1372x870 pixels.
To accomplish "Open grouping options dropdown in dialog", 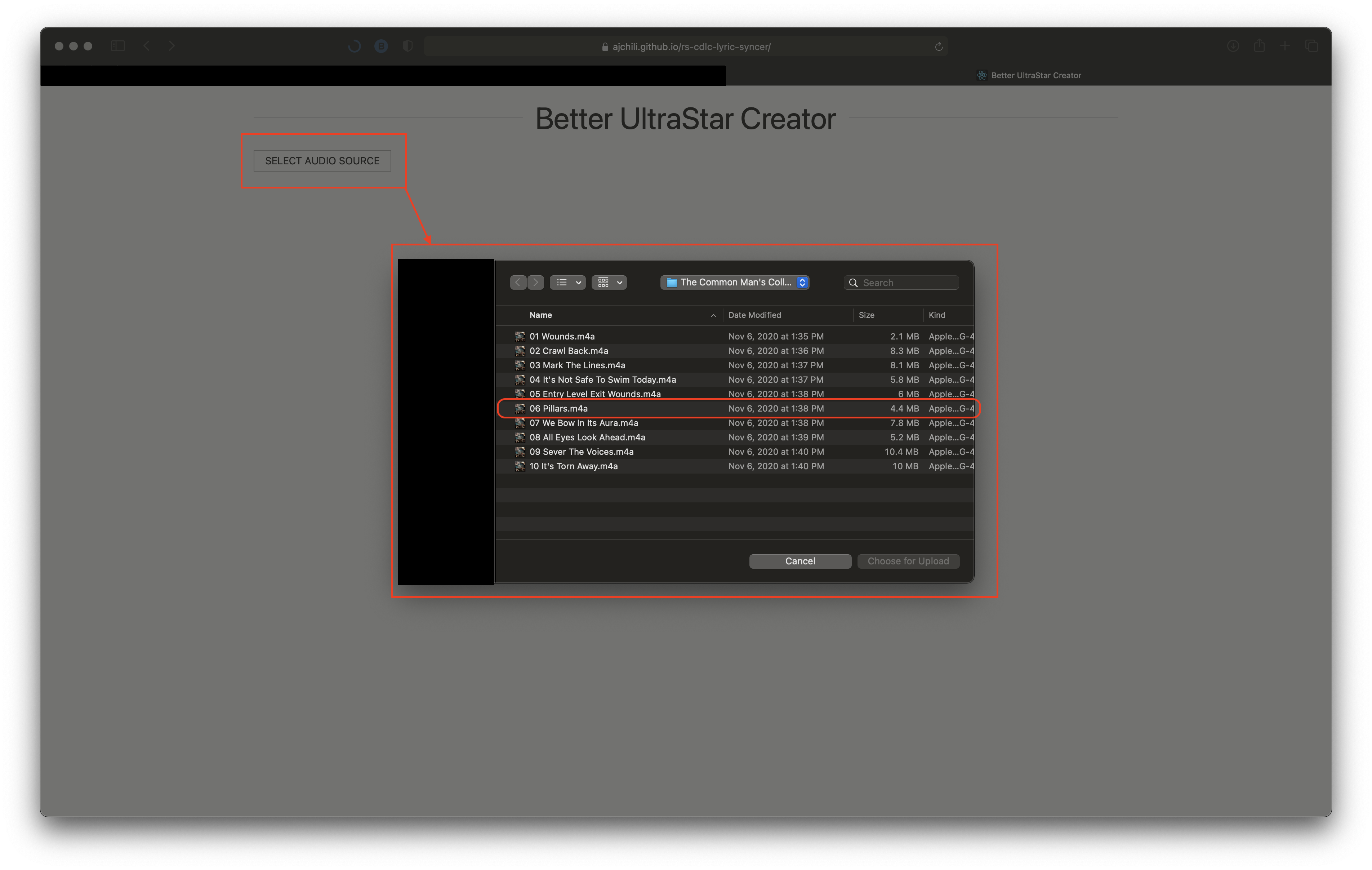I will [609, 282].
